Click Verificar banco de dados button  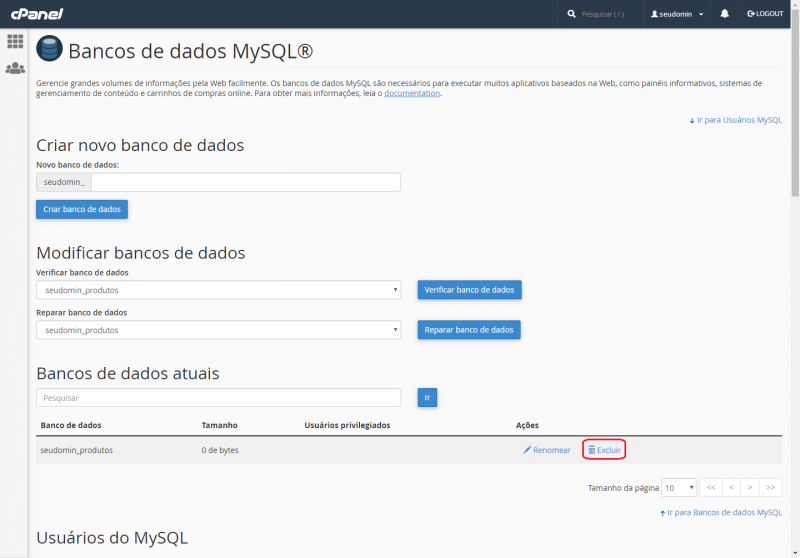[x=469, y=290]
